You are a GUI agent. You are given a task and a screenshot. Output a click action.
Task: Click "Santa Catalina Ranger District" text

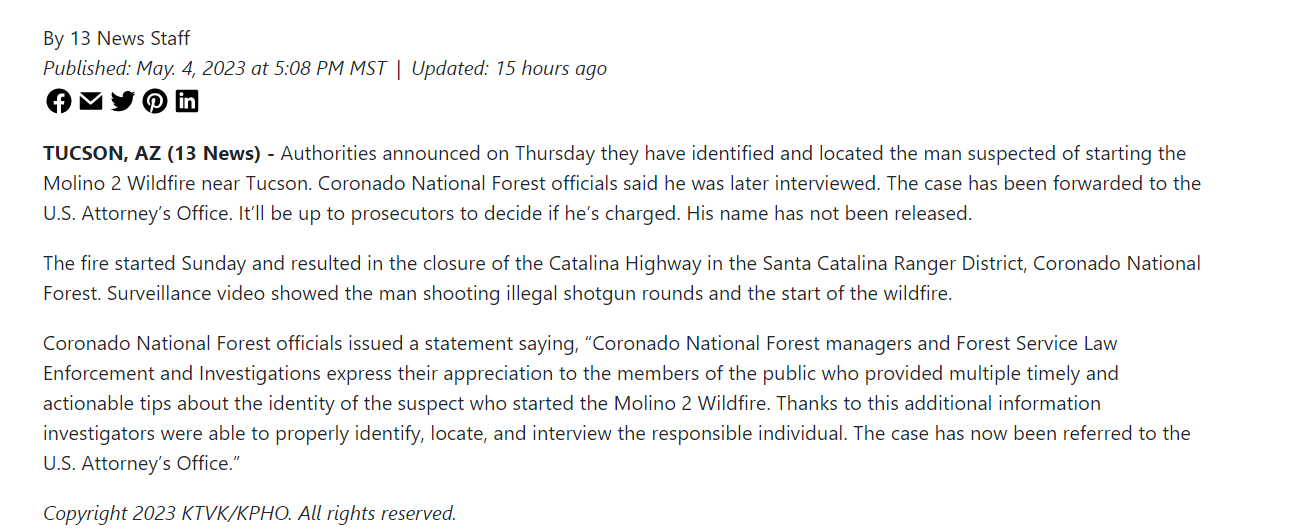coord(894,264)
